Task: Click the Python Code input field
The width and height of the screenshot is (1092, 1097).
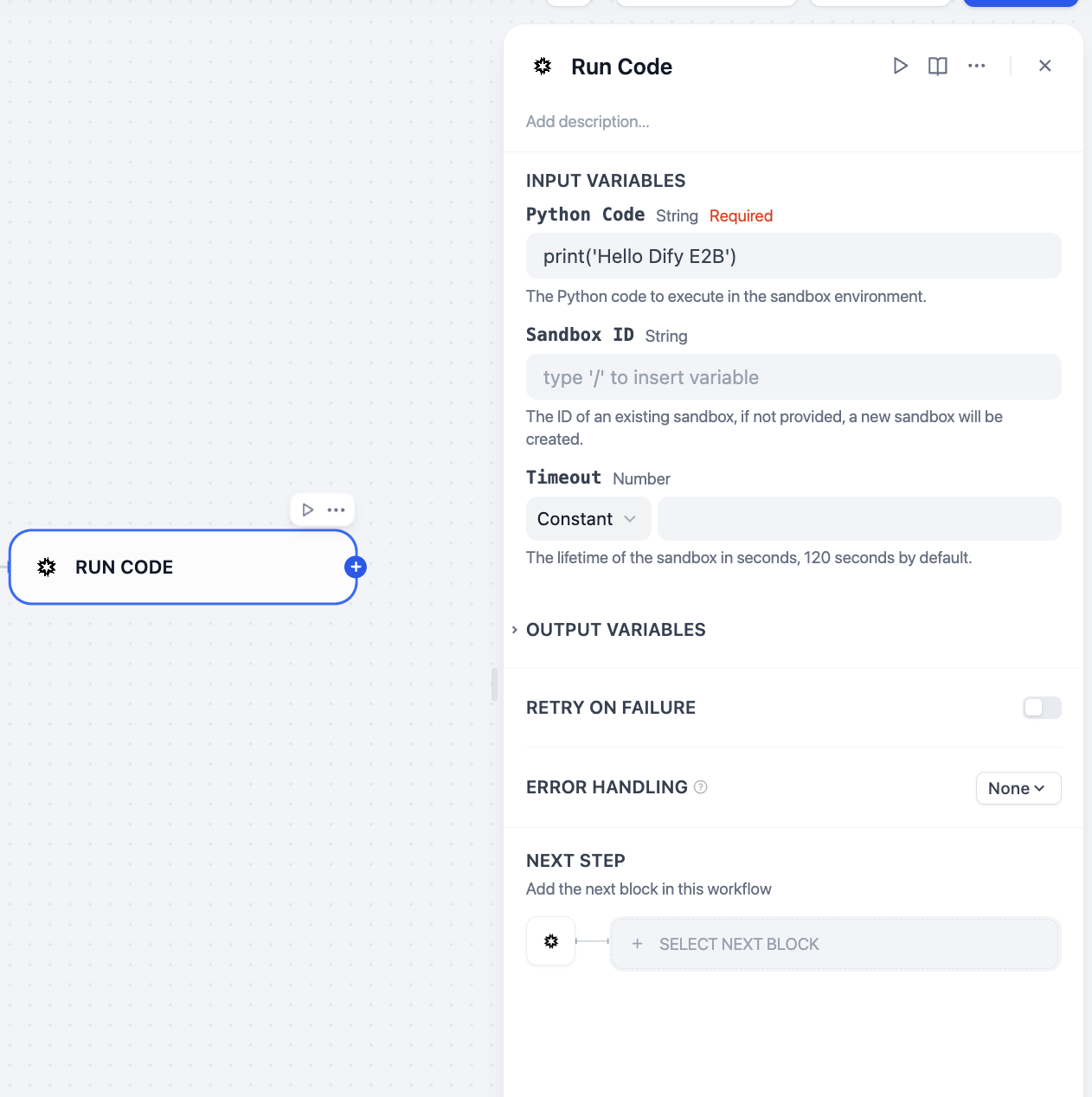Action: 793,256
